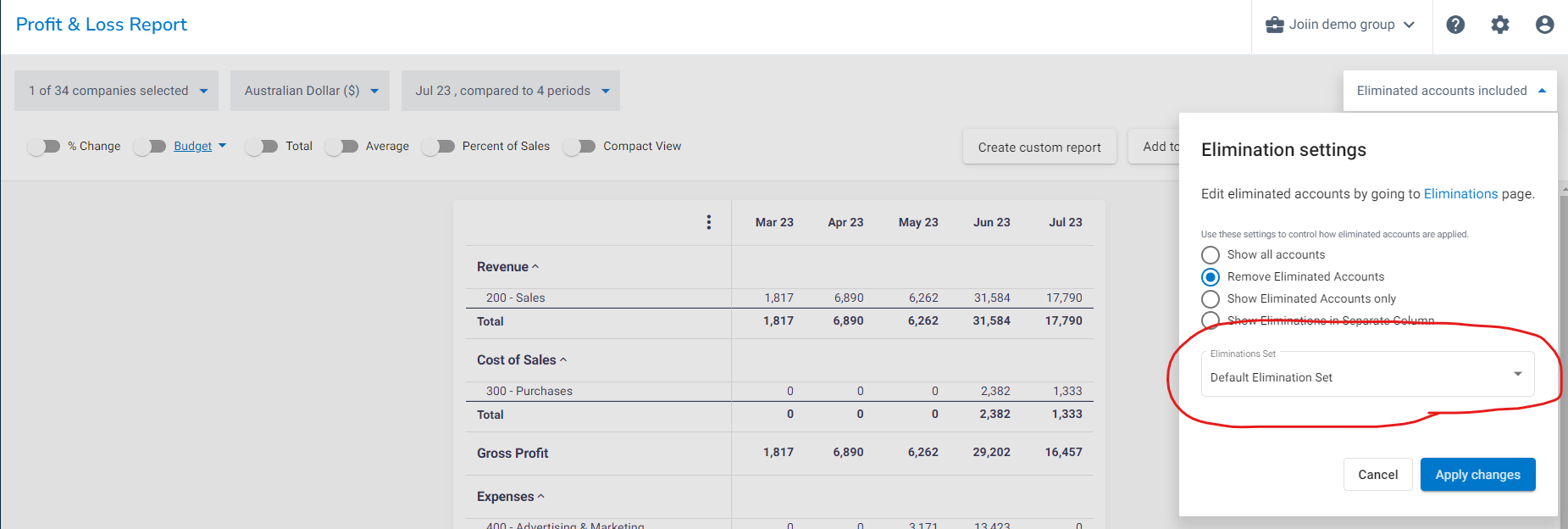Select Show all accounts radio option

tap(1211, 255)
